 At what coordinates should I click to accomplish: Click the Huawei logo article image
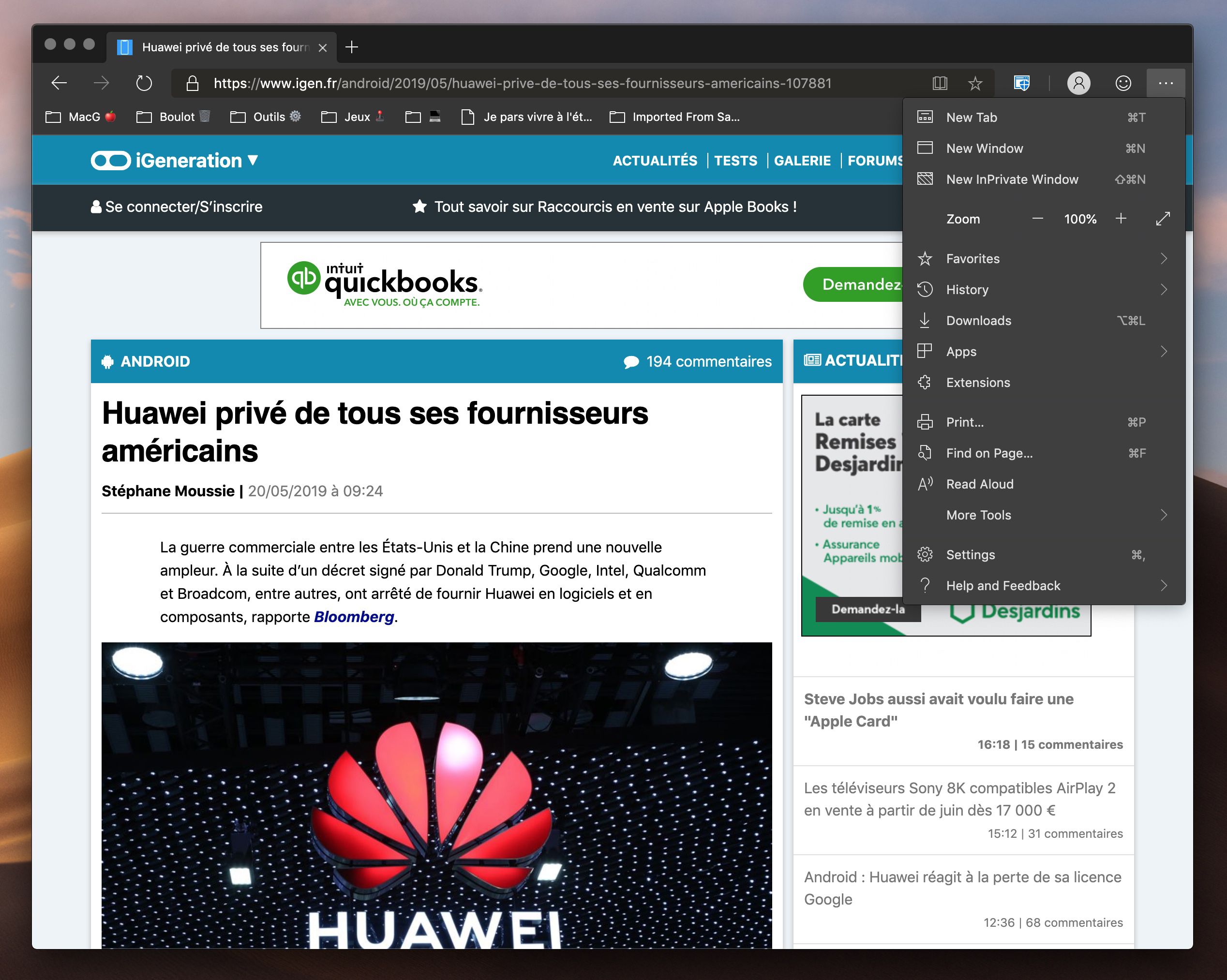[436, 795]
